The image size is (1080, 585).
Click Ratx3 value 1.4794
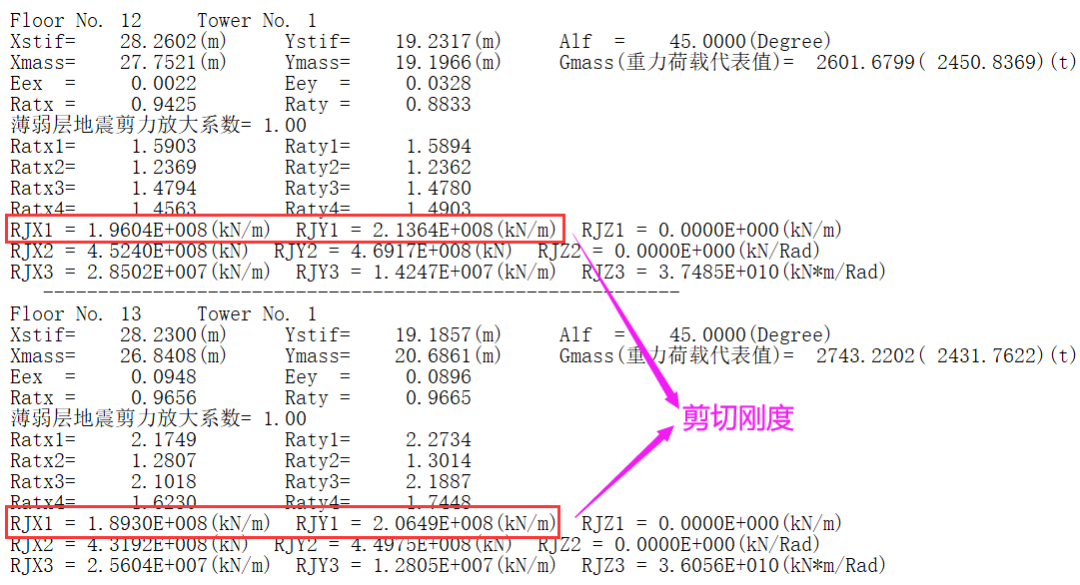pos(164,188)
